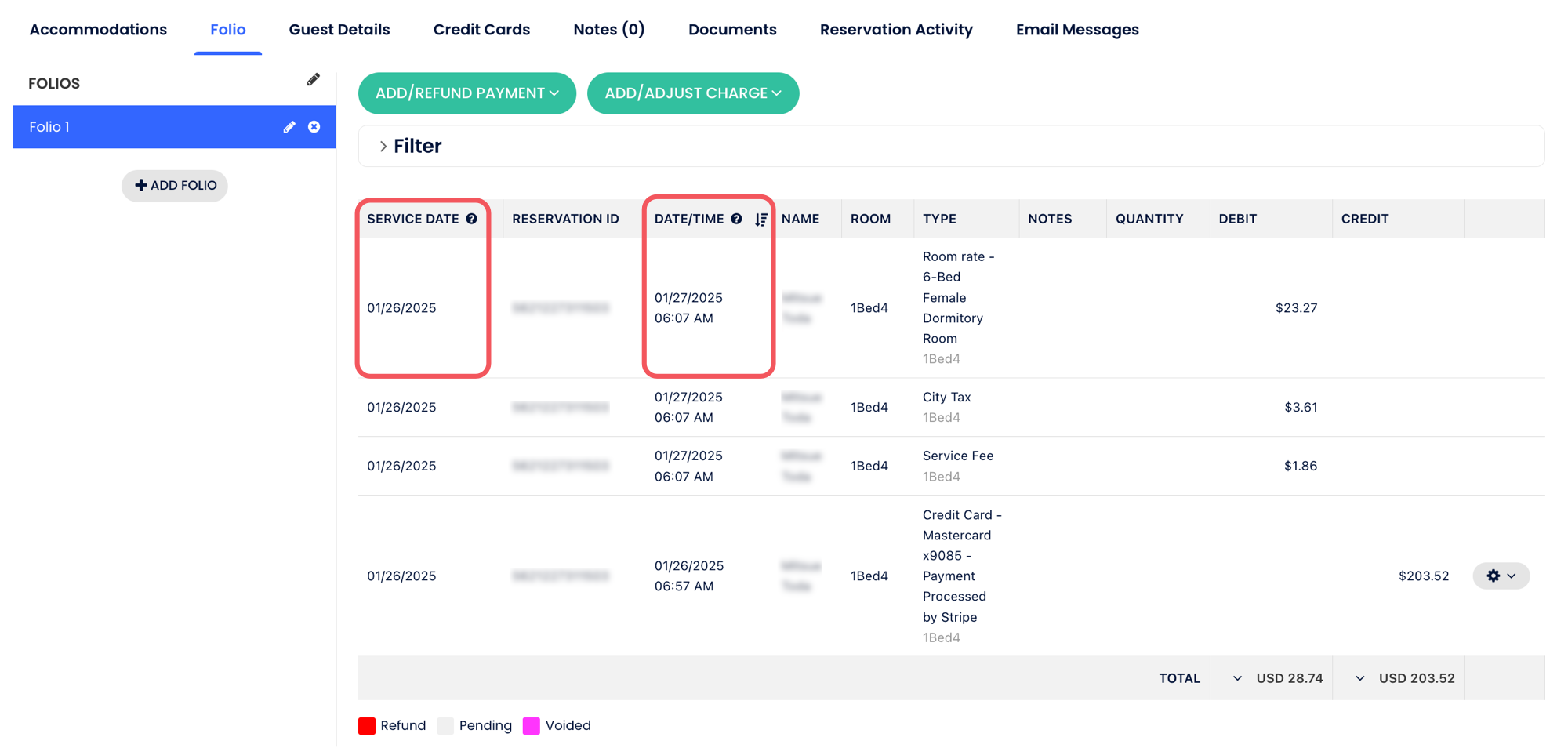
Task: Open the Guest Details tab
Action: 339,30
